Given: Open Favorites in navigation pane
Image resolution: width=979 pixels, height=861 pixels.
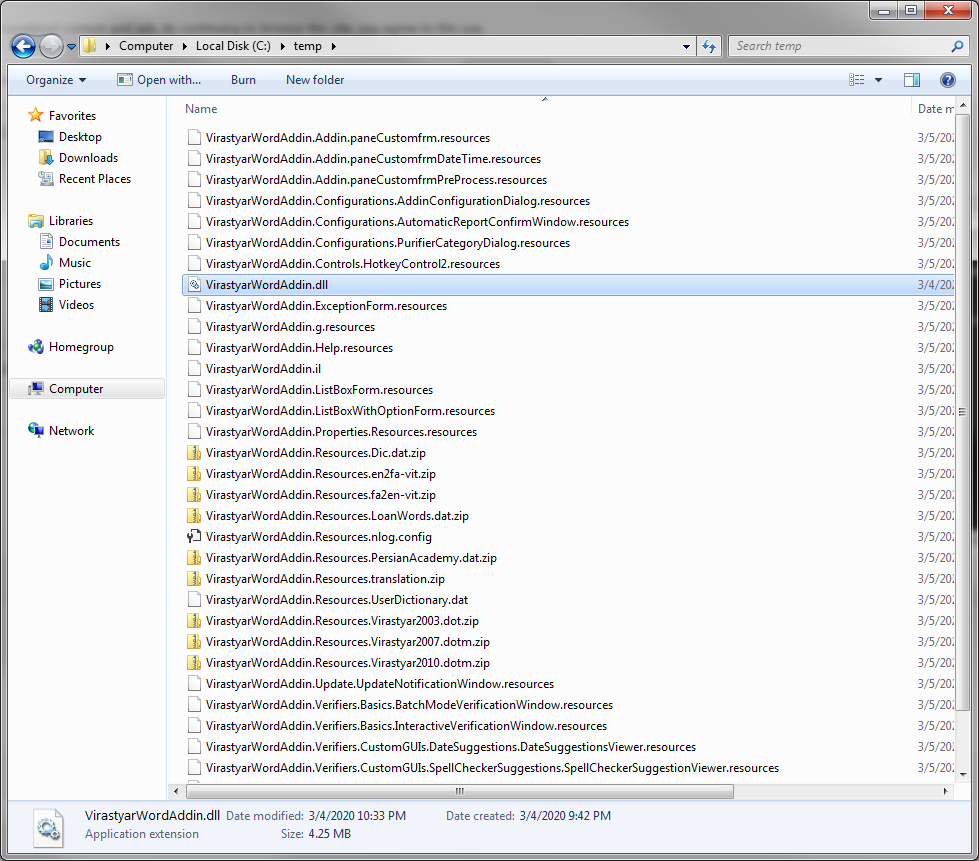Looking at the screenshot, I should point(72,116).
